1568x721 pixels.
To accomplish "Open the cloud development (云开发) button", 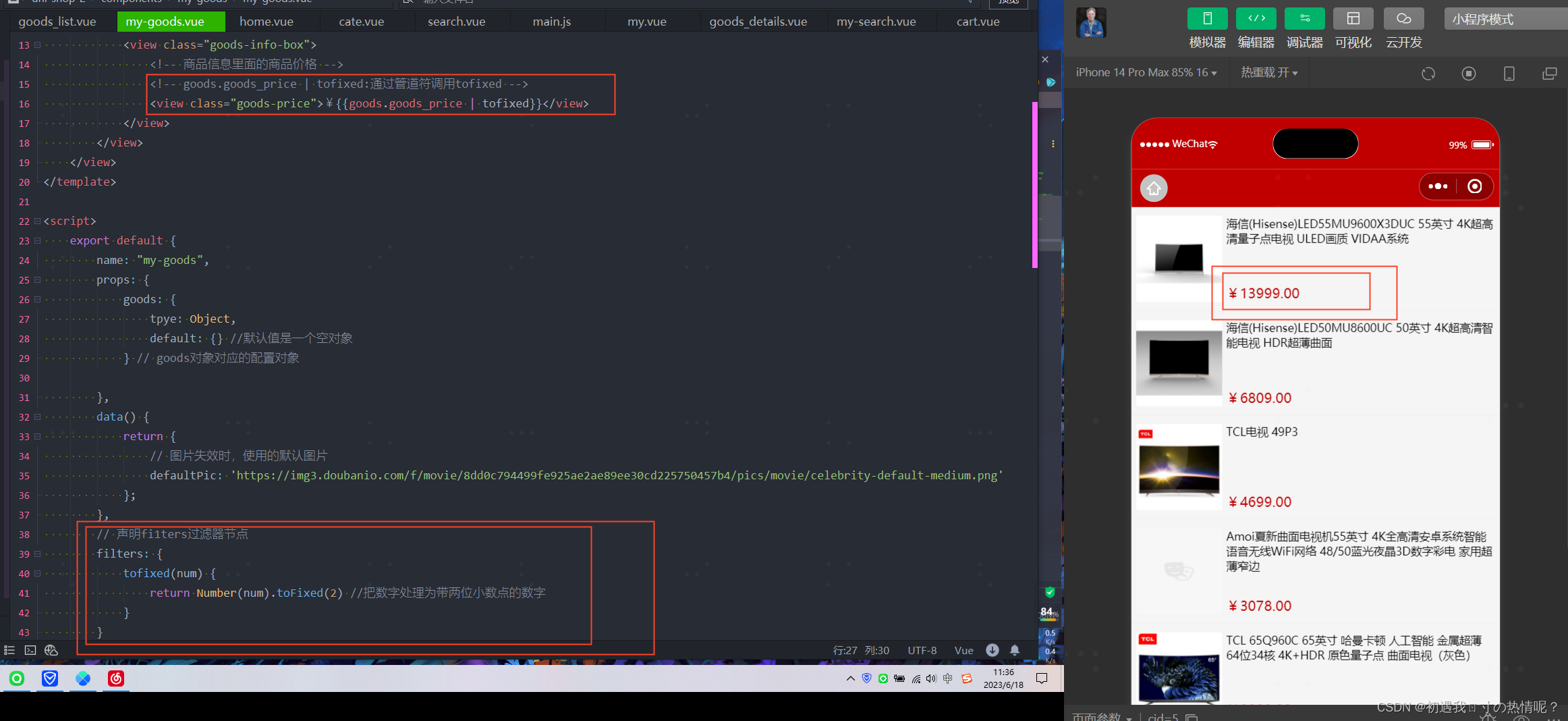I will [x=1404, y=19].
